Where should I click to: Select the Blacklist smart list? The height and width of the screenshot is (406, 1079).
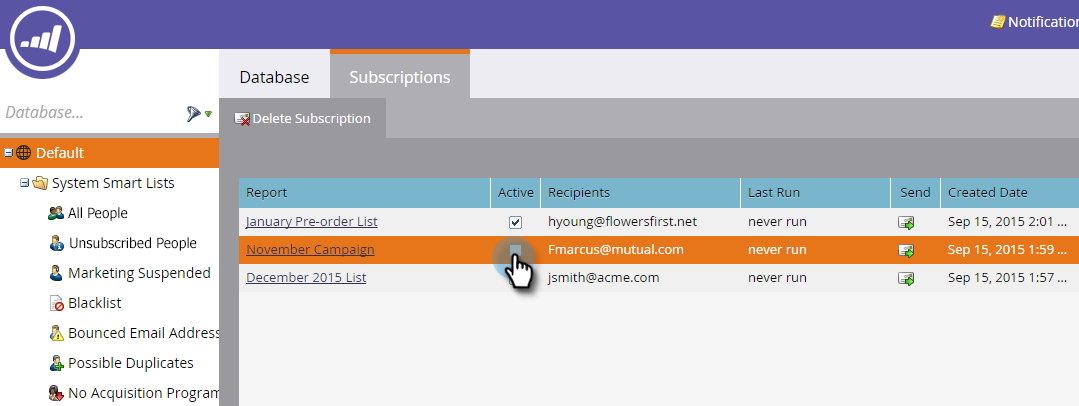pyautogui.click(x=96, y=303)
